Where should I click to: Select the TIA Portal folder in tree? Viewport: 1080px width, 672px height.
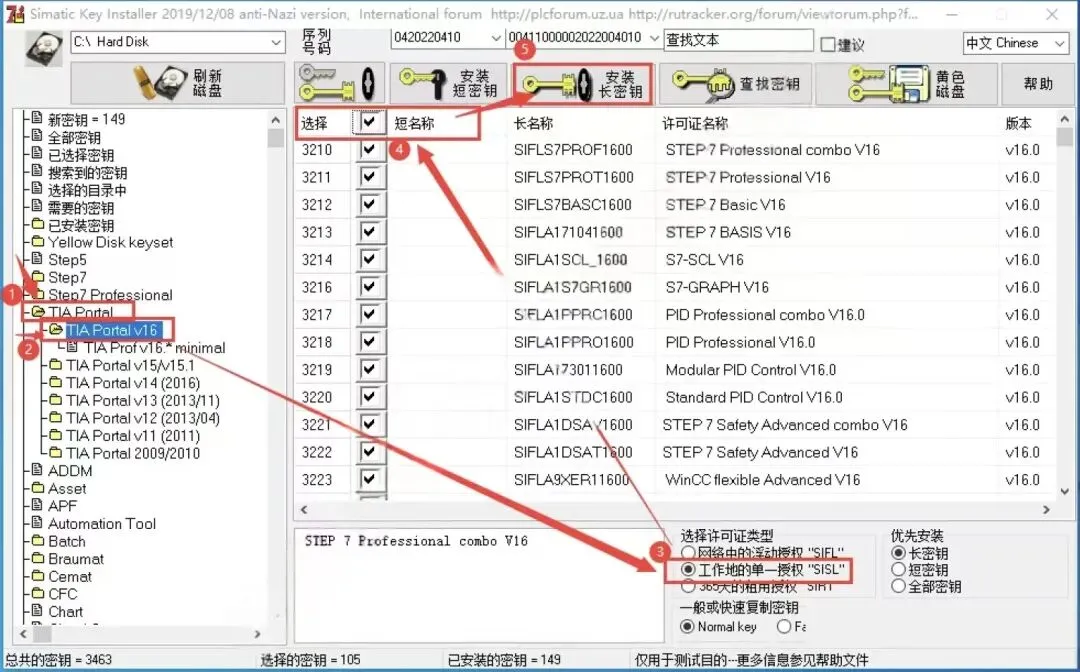pos(81,313)
